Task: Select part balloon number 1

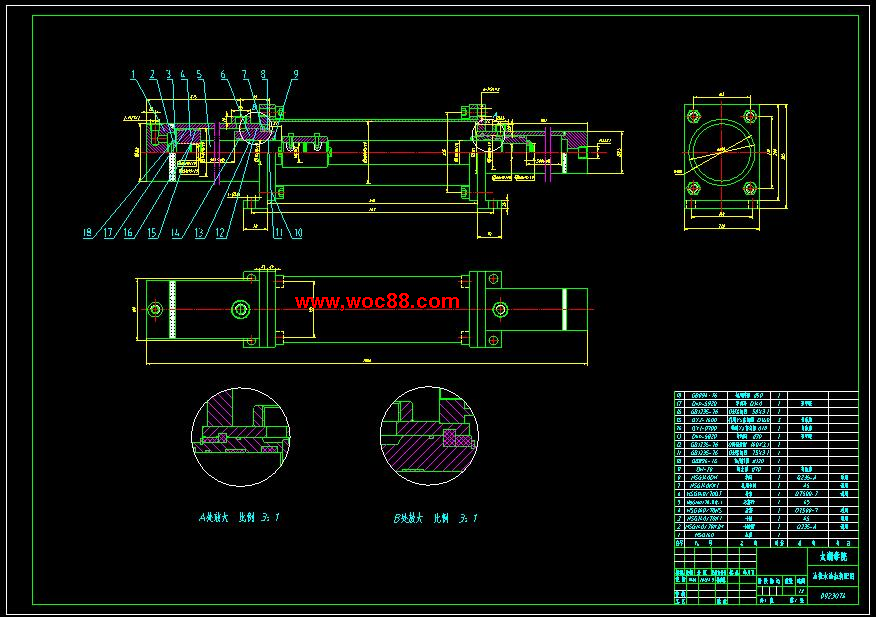Action: point(133,75)
